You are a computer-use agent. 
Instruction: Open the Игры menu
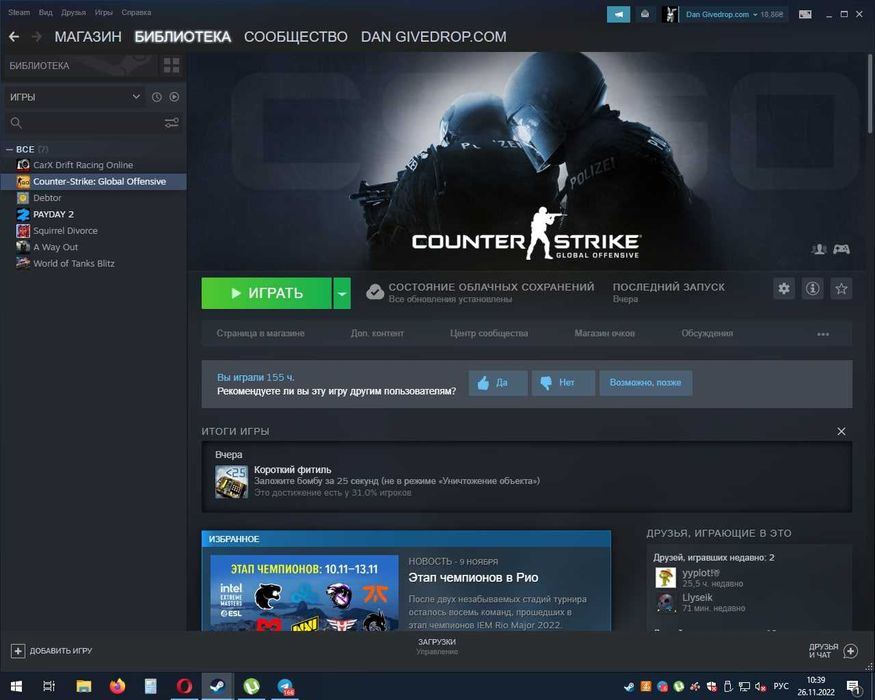pos(104,12)
